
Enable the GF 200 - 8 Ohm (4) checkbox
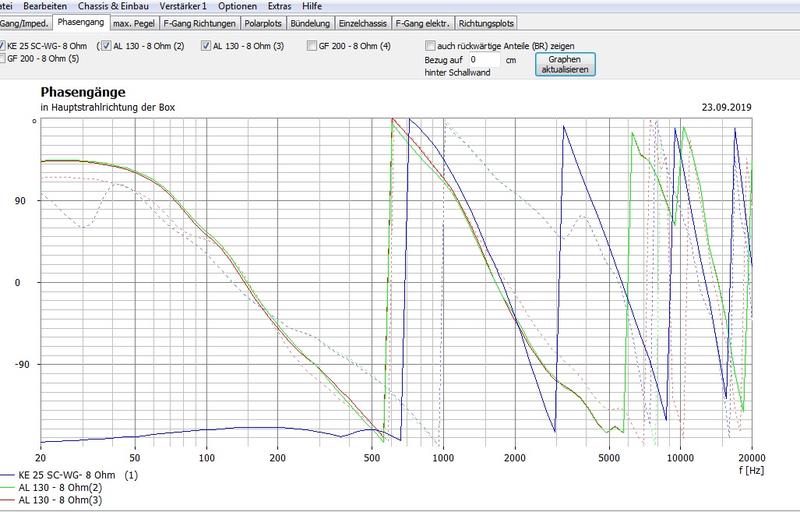313,46
